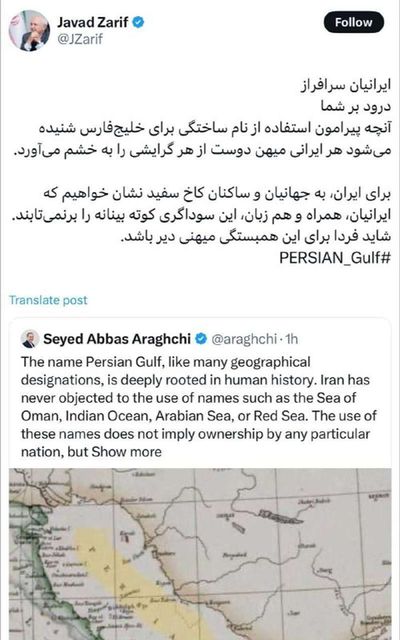Translate post to English
Screen dimensions: 400x640
point(48,300)
